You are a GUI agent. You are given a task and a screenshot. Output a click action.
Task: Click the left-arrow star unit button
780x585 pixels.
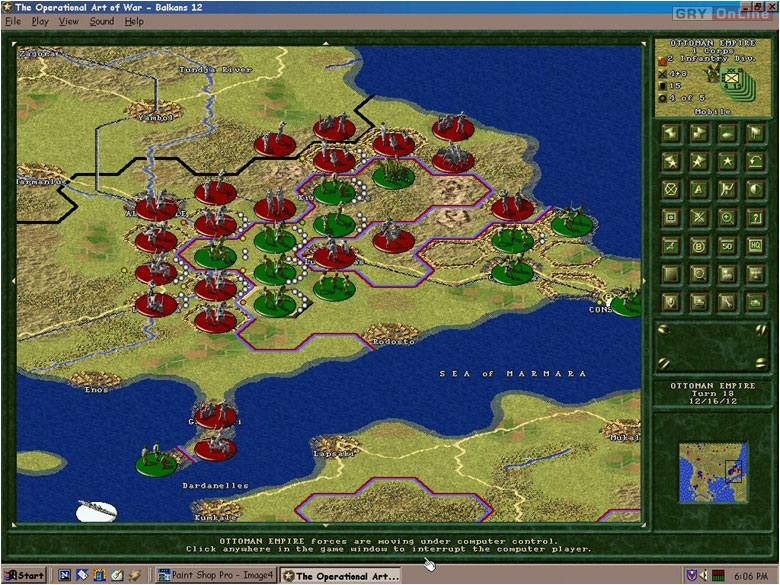671,133
